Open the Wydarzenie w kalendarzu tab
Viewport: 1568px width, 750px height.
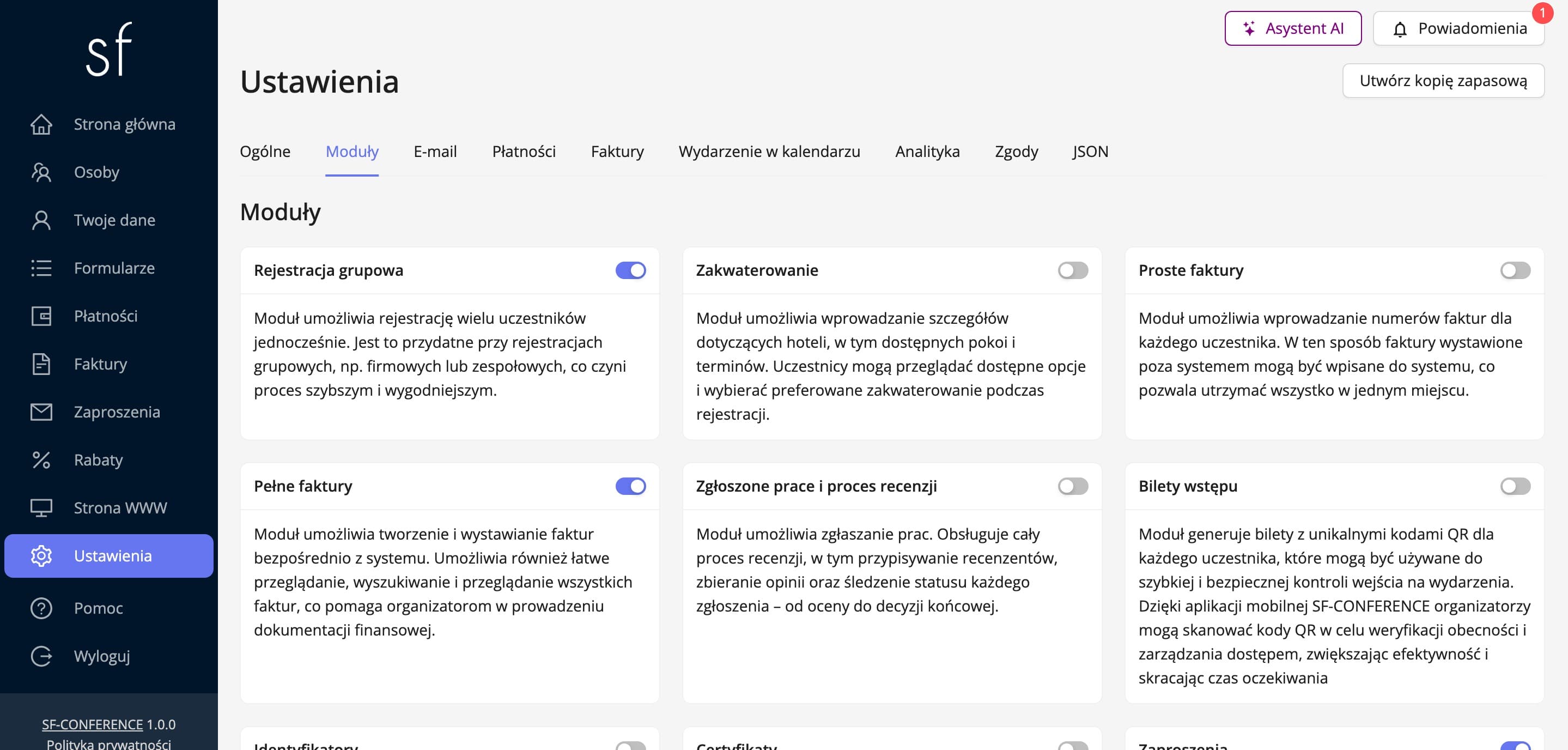[x=769, y=152]
